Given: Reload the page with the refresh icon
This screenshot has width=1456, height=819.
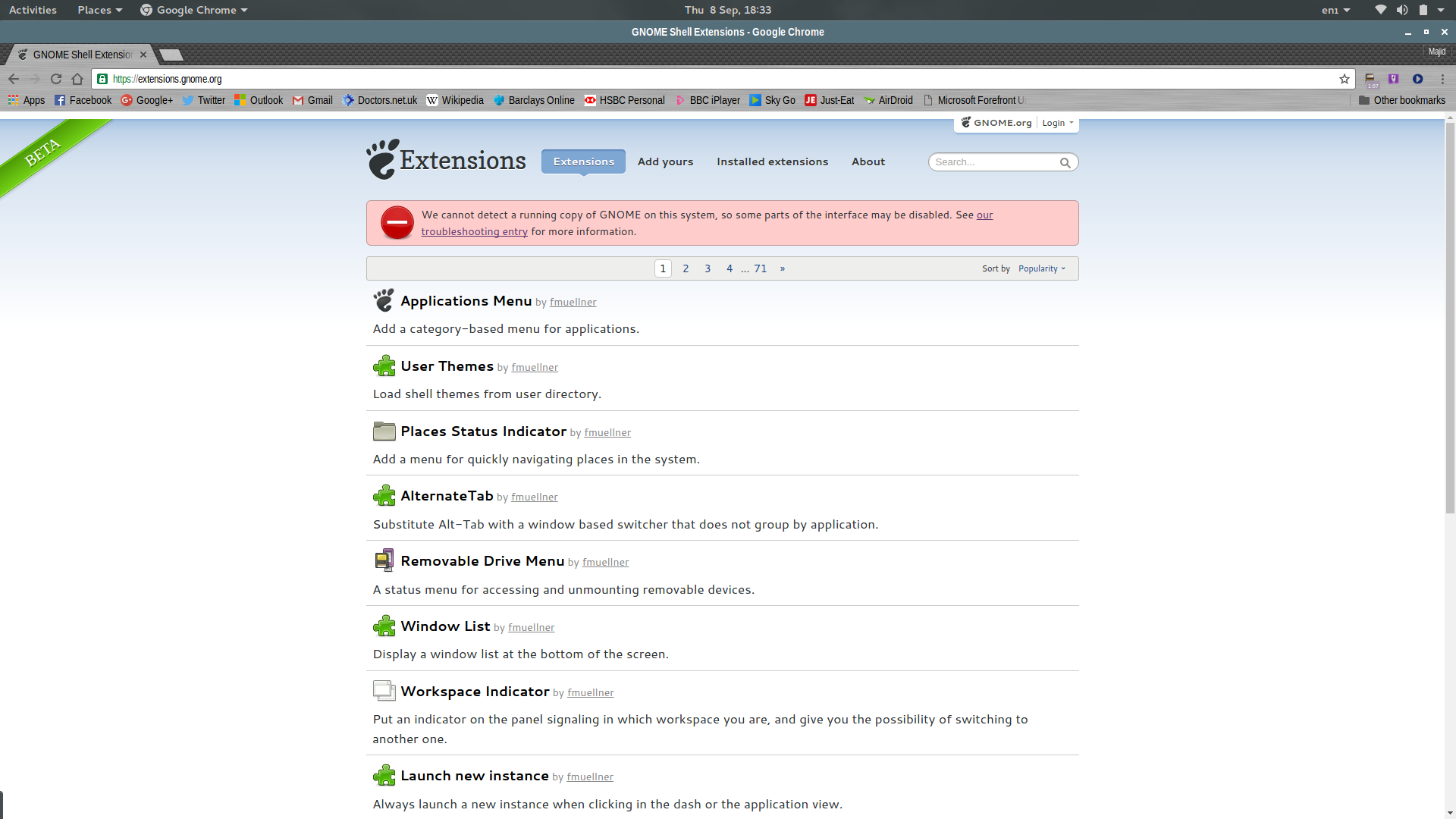Looking at the screenshot, I should (x=56, y=79).
